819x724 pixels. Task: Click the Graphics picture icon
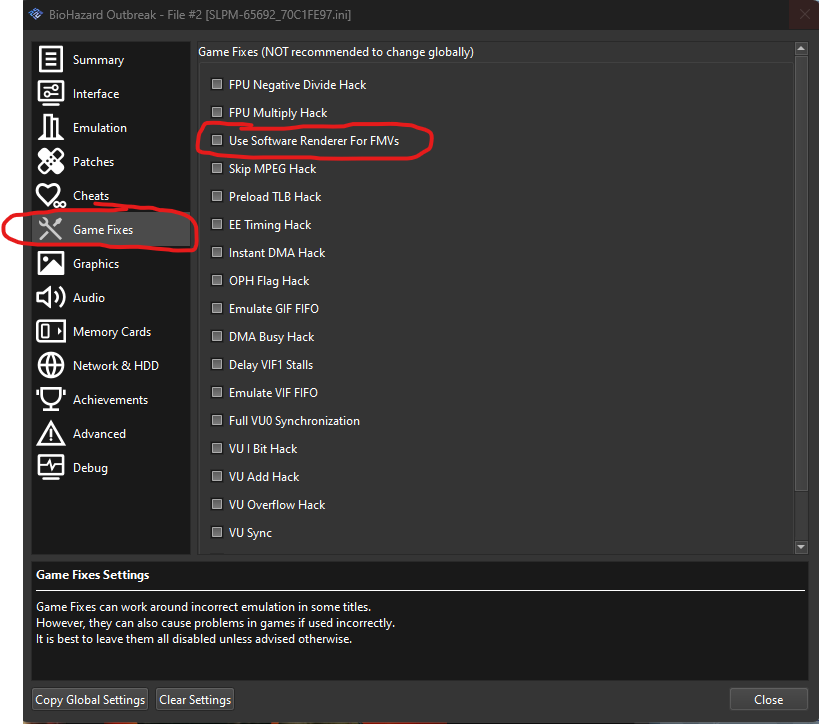pos(51,263)
